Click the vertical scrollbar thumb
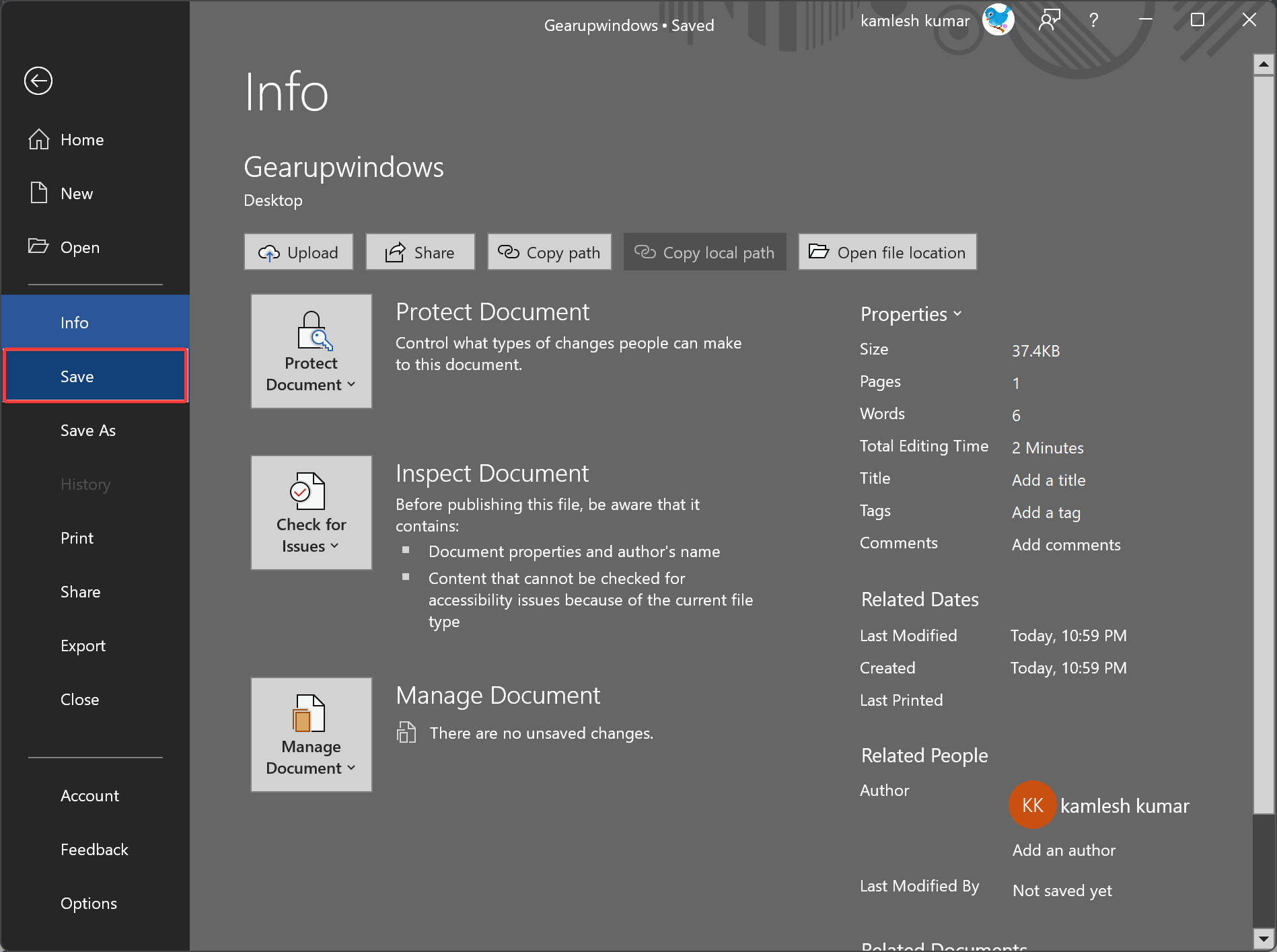The height and width of the screenshot is (952, 1277). 1264,445
